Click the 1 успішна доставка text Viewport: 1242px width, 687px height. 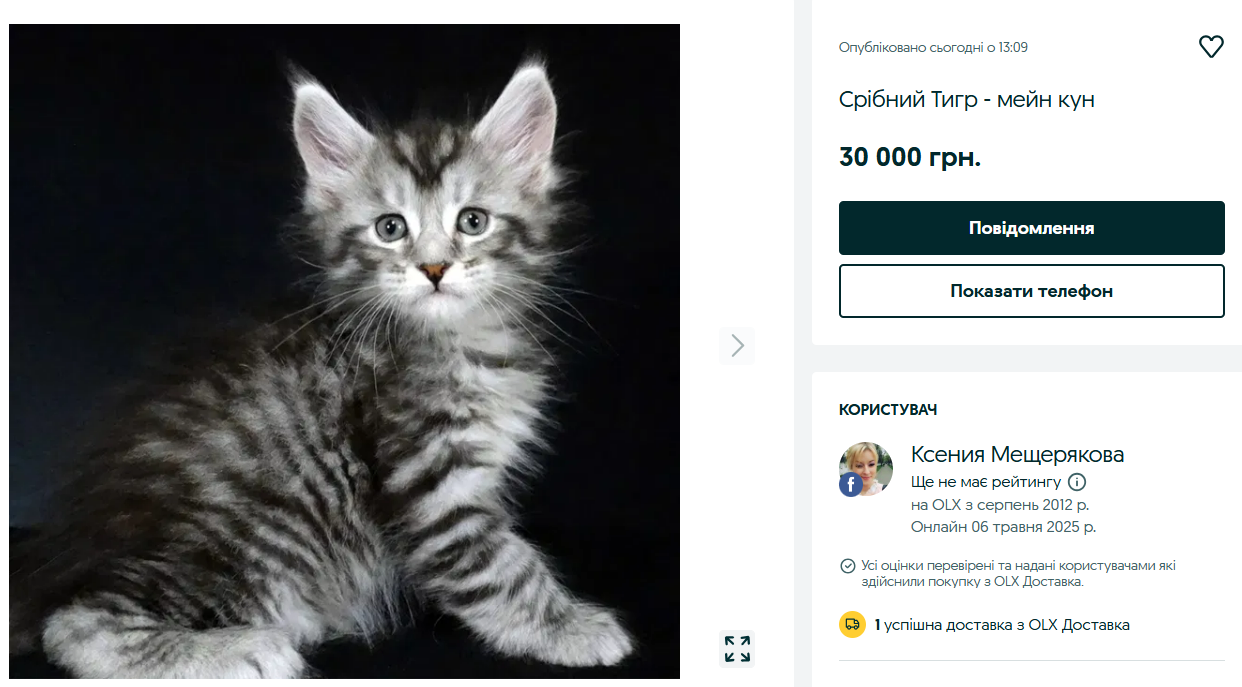click(x=1002, y=625)
